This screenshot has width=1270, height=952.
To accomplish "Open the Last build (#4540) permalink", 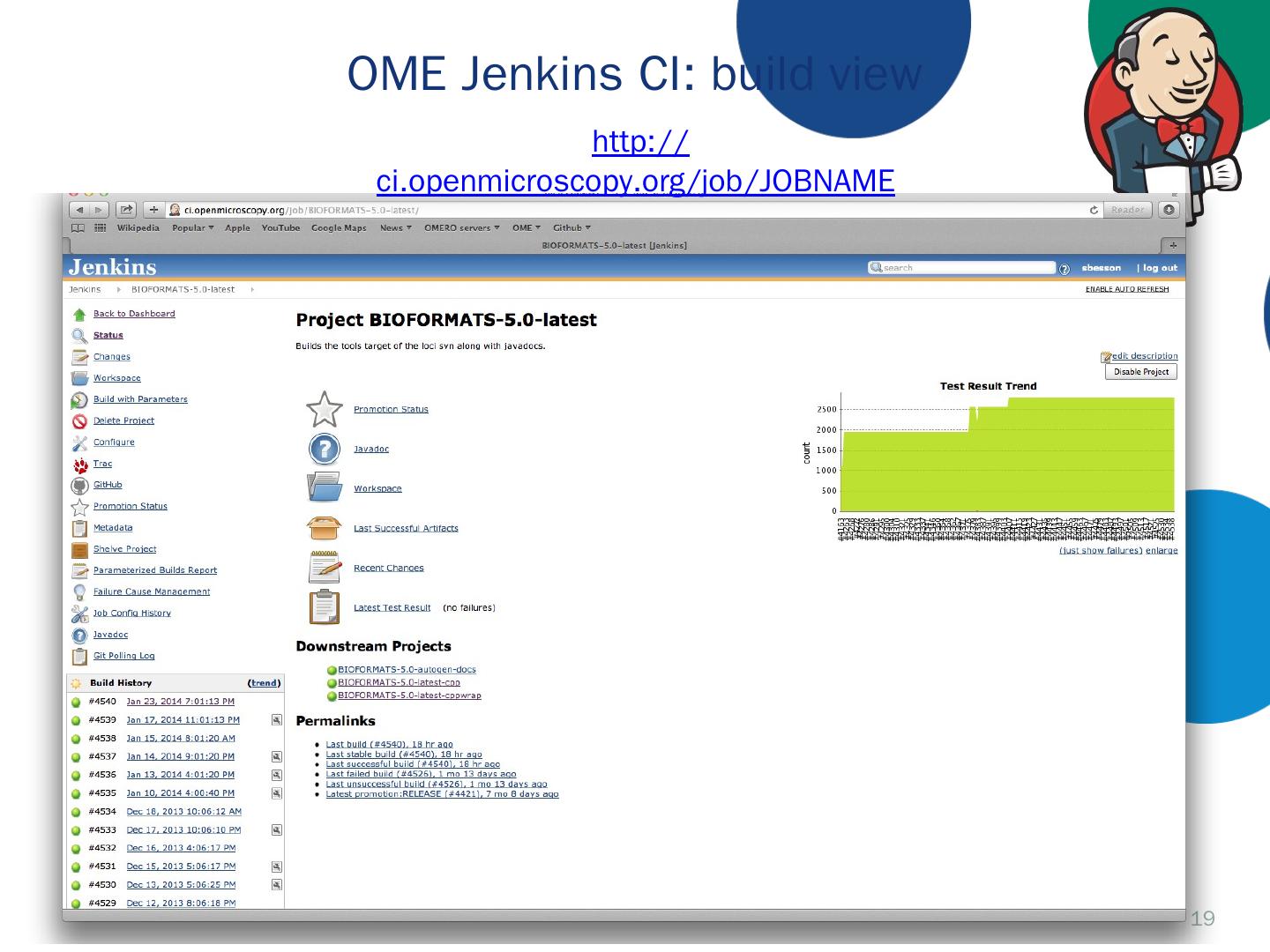I will coord(390,745).
